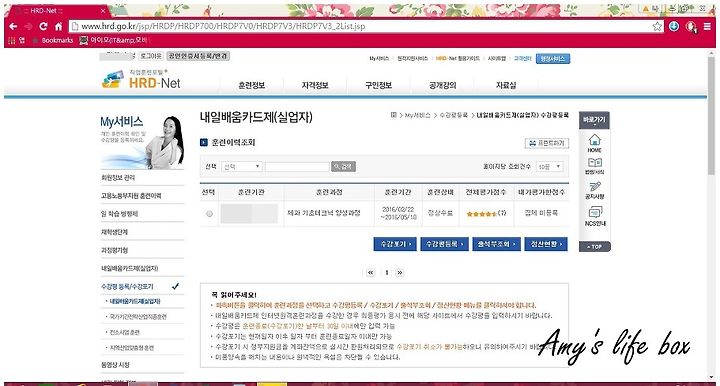Open the My서비스 link in the top bar
The width and height of the screenshot is (720, 386).
pos(379,59)
